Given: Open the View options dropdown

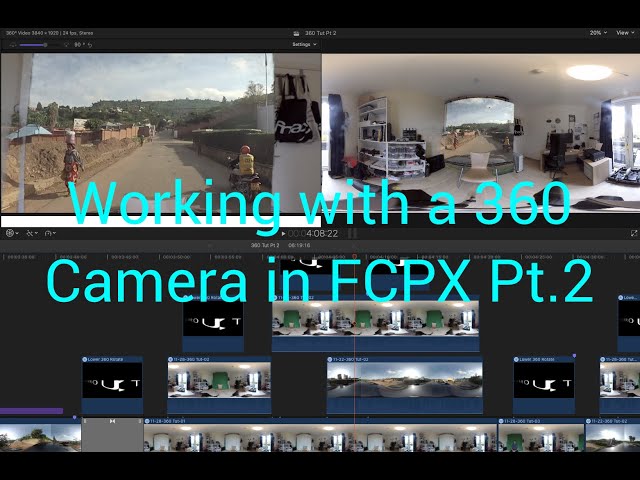Looking at the screenshot, I should tap(625, 33).
